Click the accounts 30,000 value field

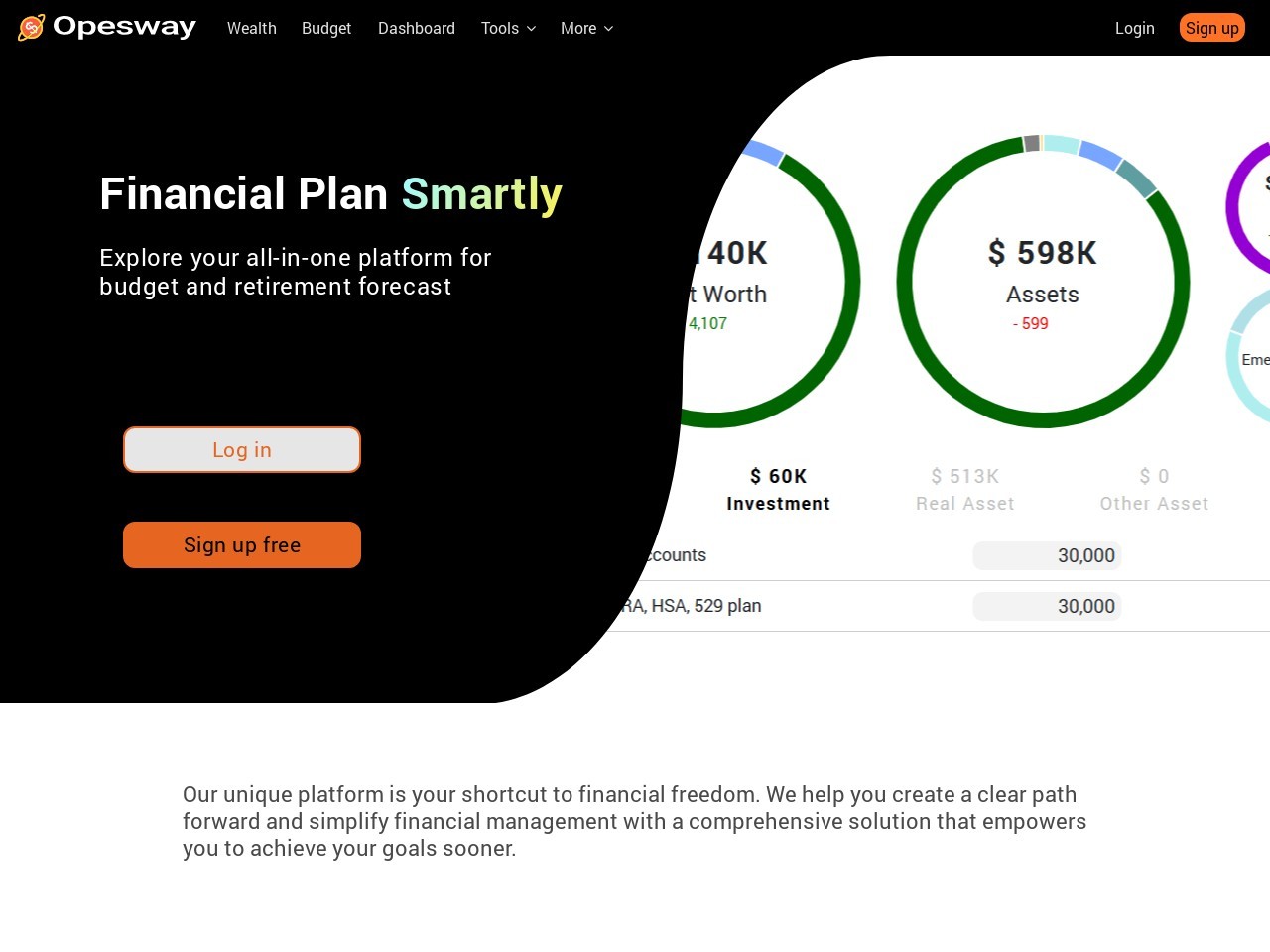[1047, 555]
